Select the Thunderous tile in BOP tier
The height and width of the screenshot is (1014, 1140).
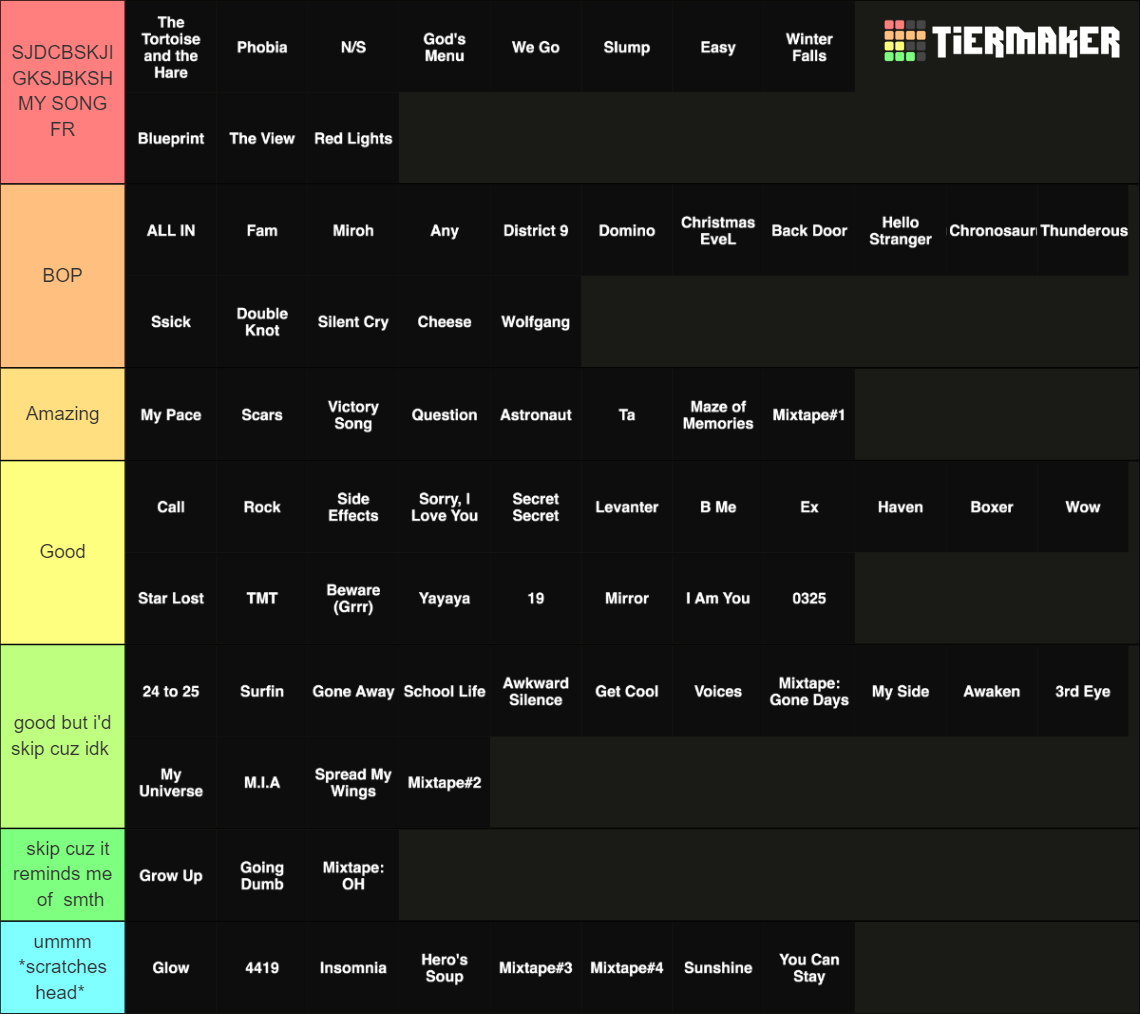tap(1083, 230)
